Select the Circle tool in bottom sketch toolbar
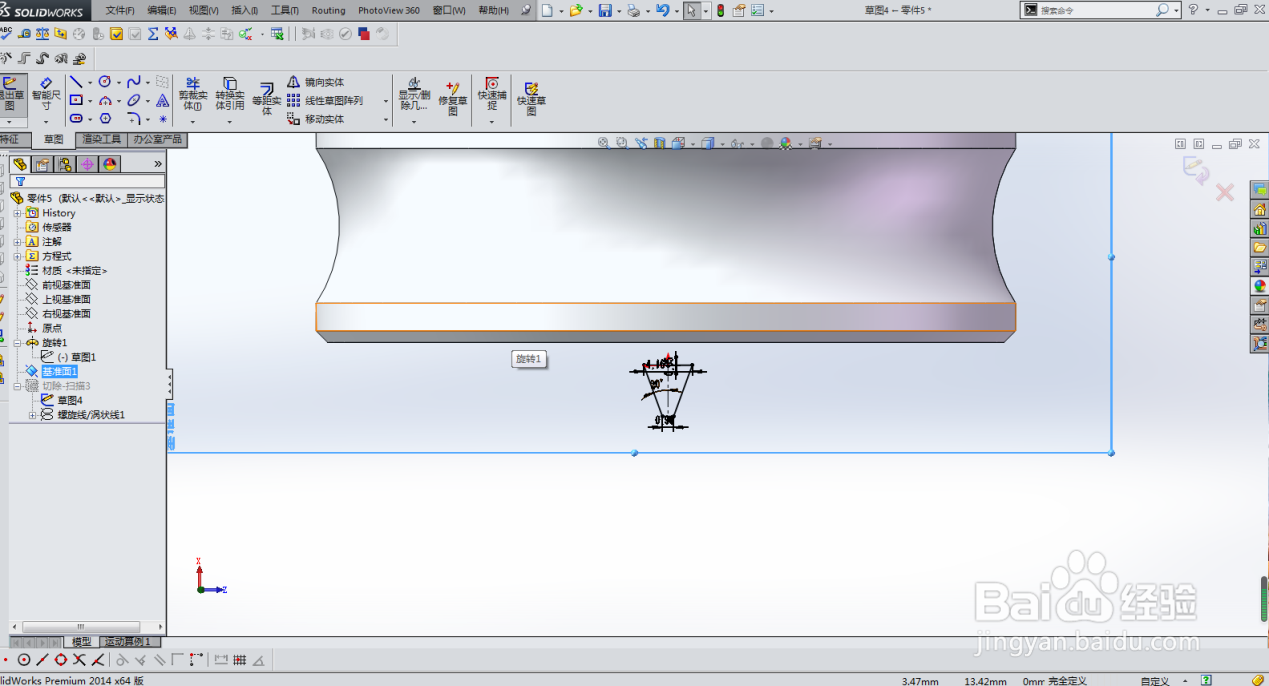 (22, 659)
